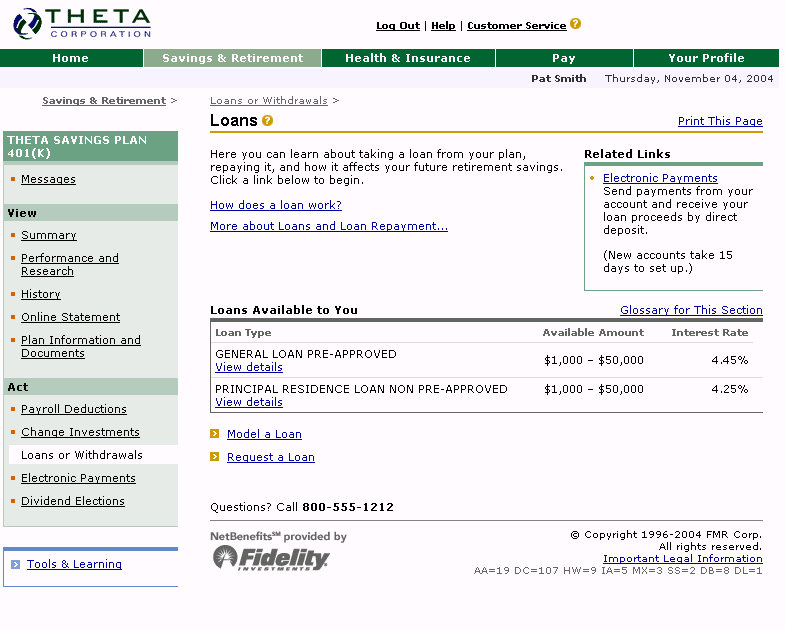Open Performance and Research link
The height and width of the screenshot is (631, 785).
coord(70,264)
